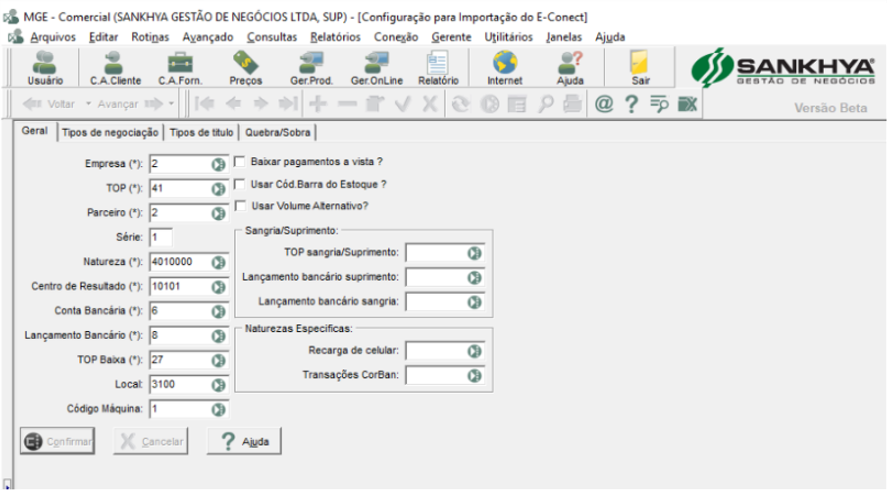Switch to Quebra/Sobra tab
The width and height of the screenshot is (887, 490).
(278, 132)
